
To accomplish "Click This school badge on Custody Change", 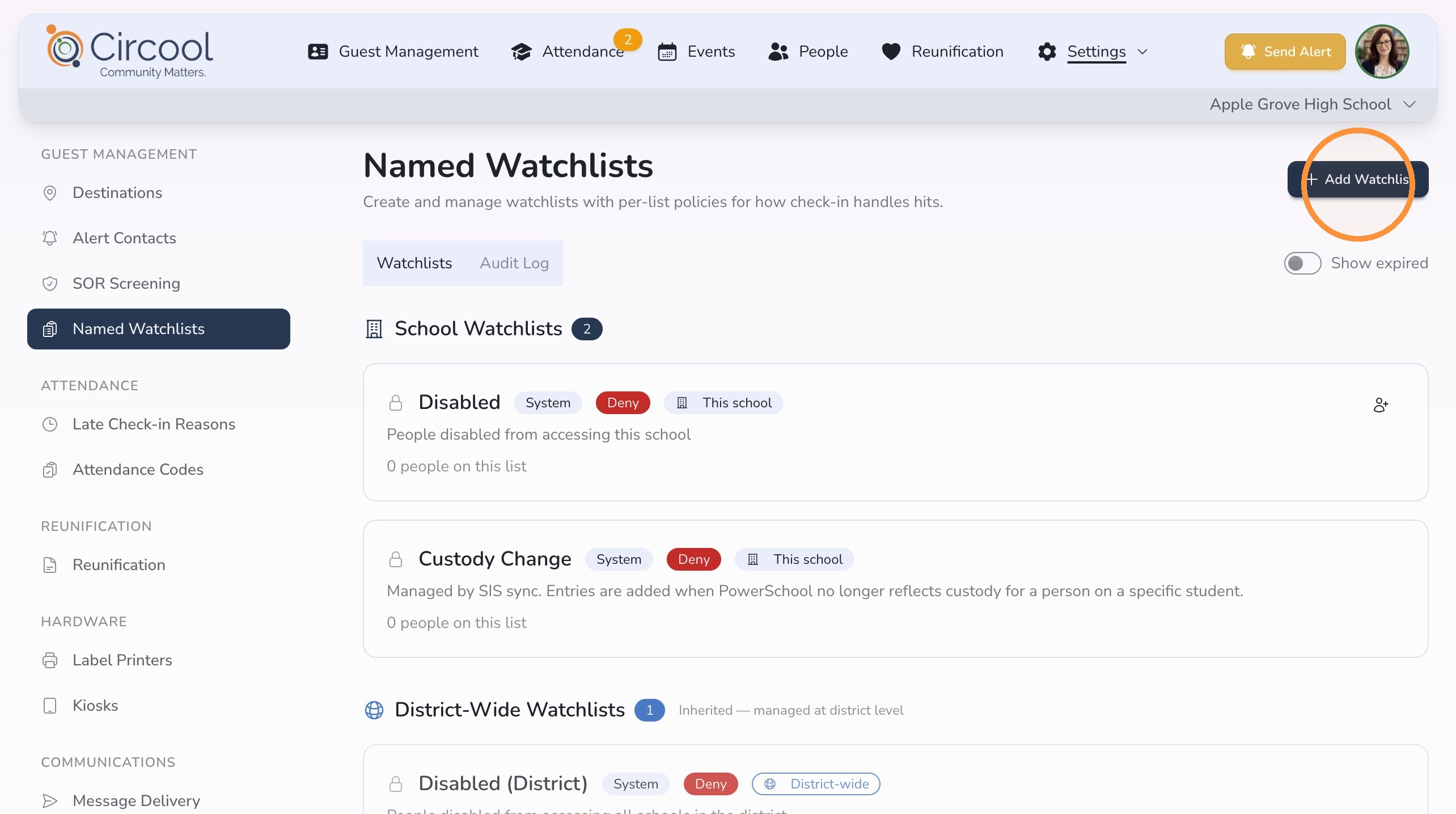I will [794, 559].
